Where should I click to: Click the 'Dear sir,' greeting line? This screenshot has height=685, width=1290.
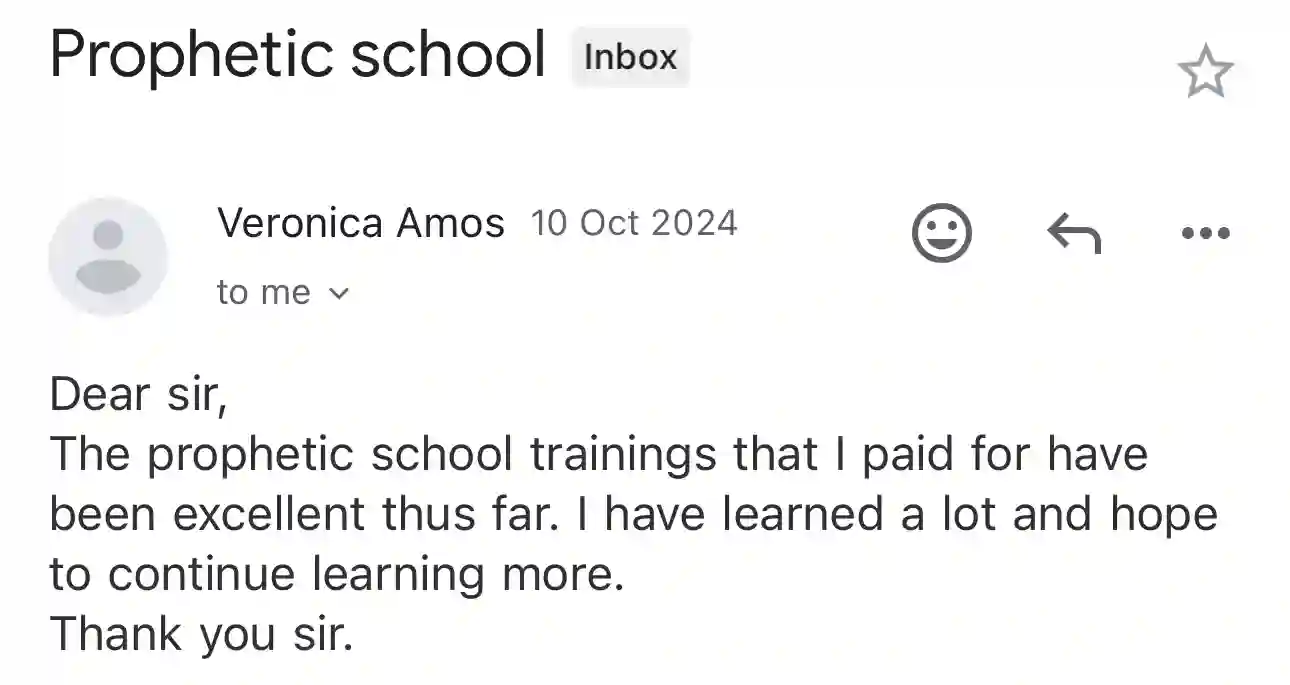coord(139,395)
